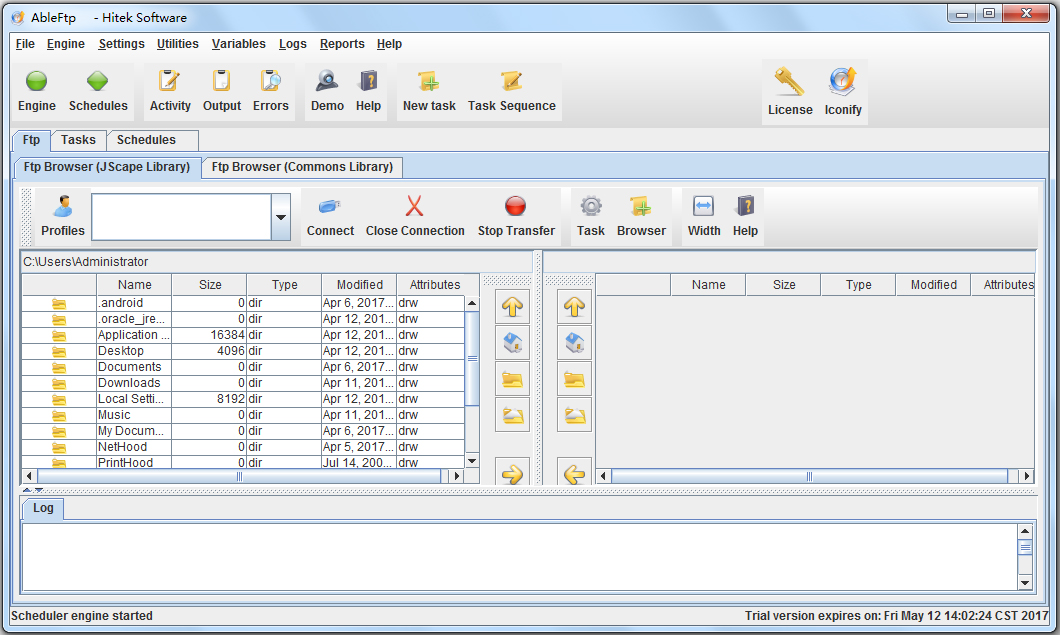Viewport: 1060px width, 635px height.
Task: Sort local files by Size header
Action: click(x=210, y=285)
